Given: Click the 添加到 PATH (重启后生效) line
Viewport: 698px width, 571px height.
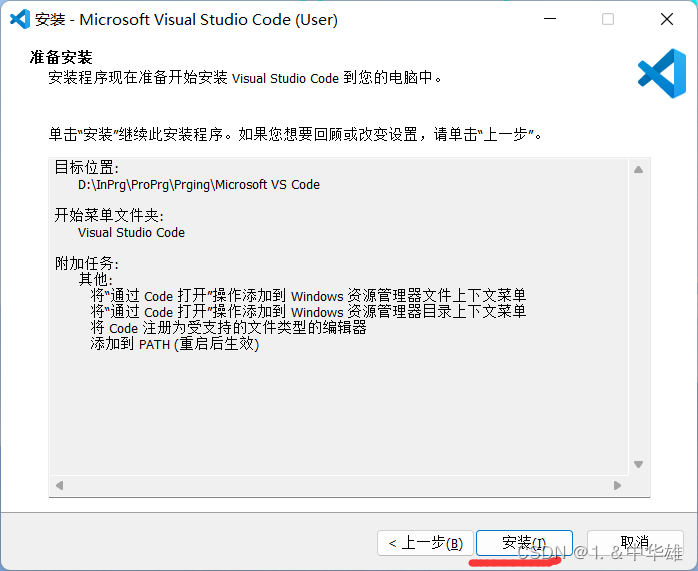Looking at the screenshot, I should point(174,344).
